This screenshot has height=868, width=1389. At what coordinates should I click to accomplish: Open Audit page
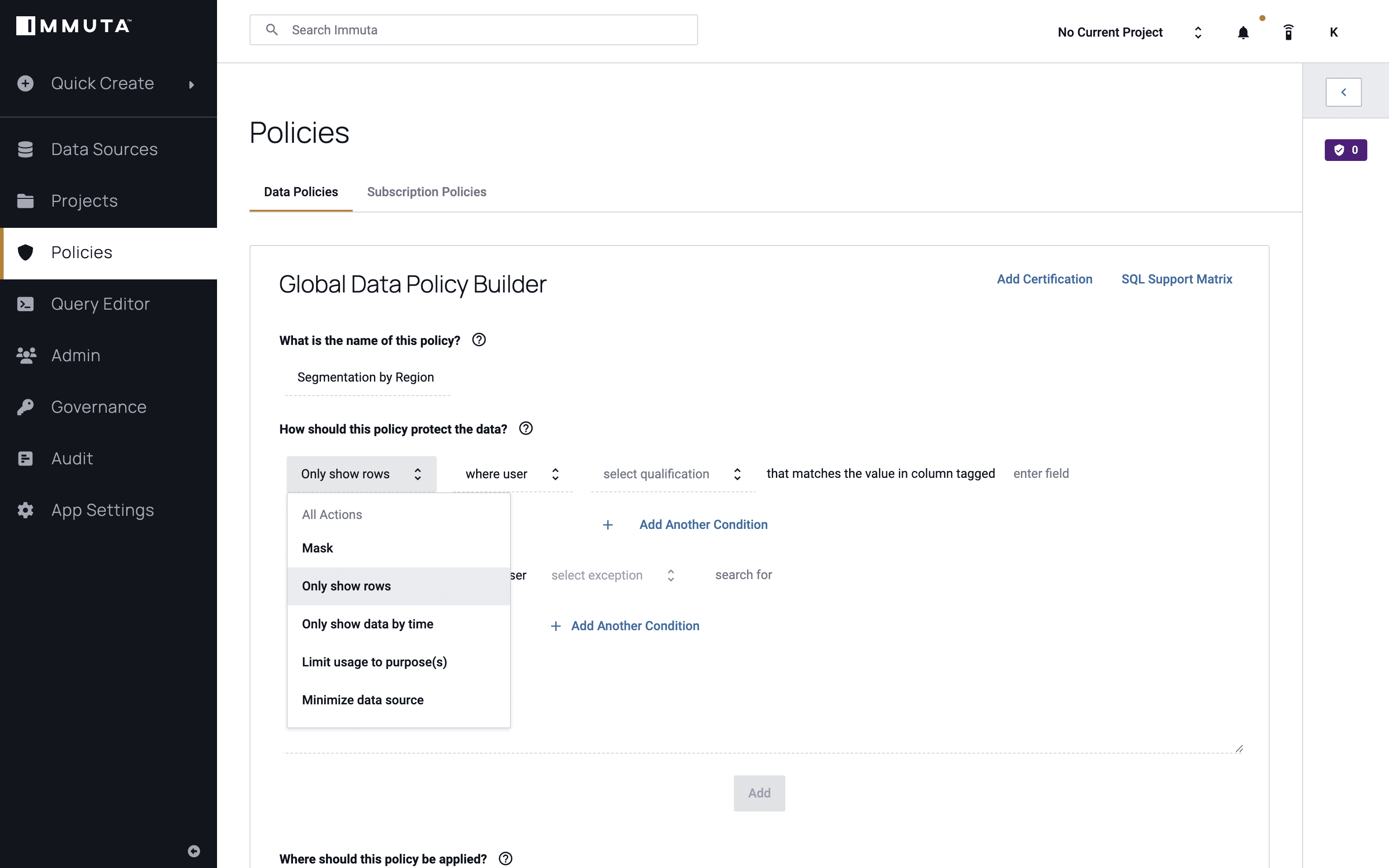(x=109, y=459)
